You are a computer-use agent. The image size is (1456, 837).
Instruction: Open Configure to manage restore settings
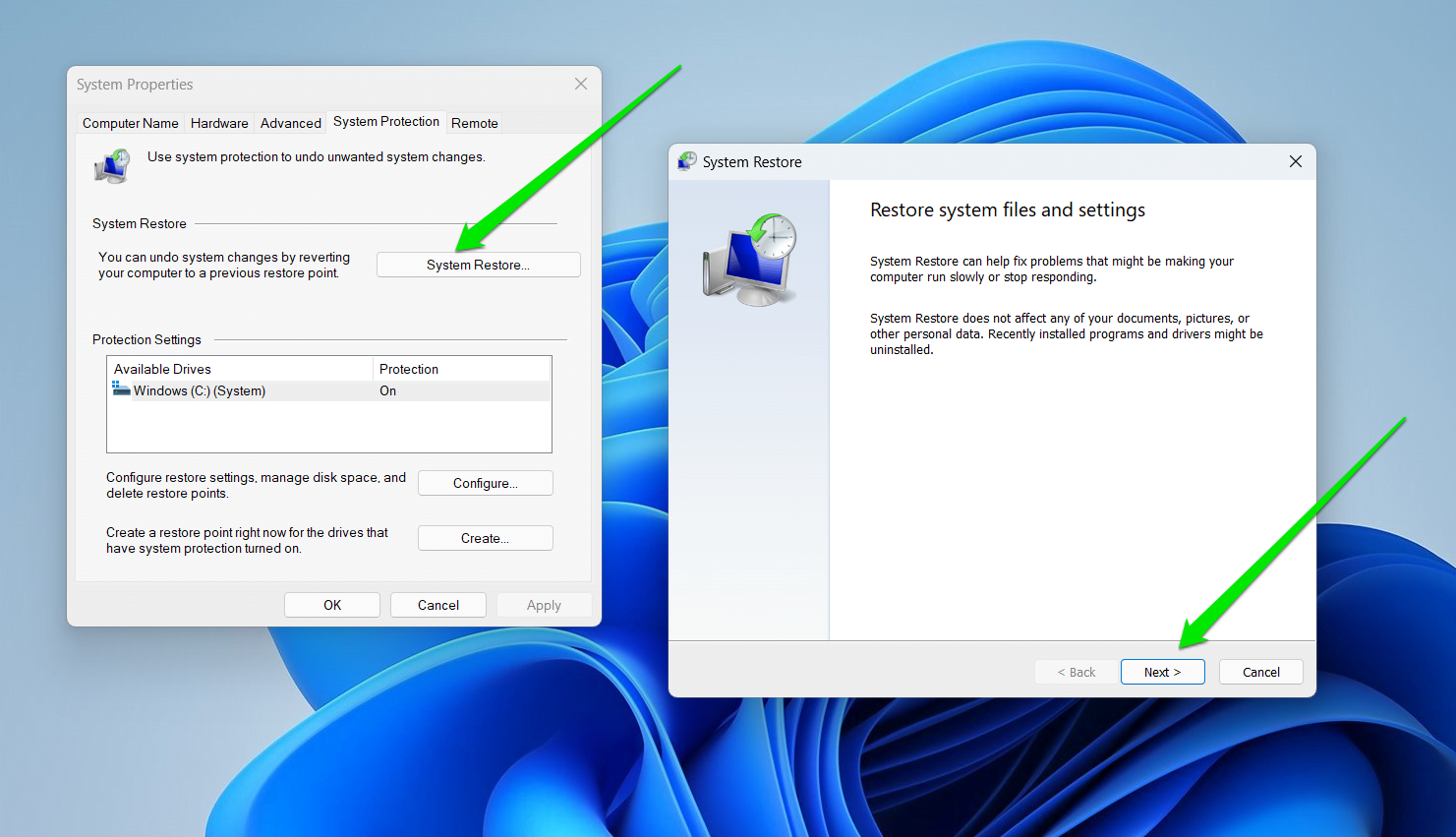[x=485, y=482]
